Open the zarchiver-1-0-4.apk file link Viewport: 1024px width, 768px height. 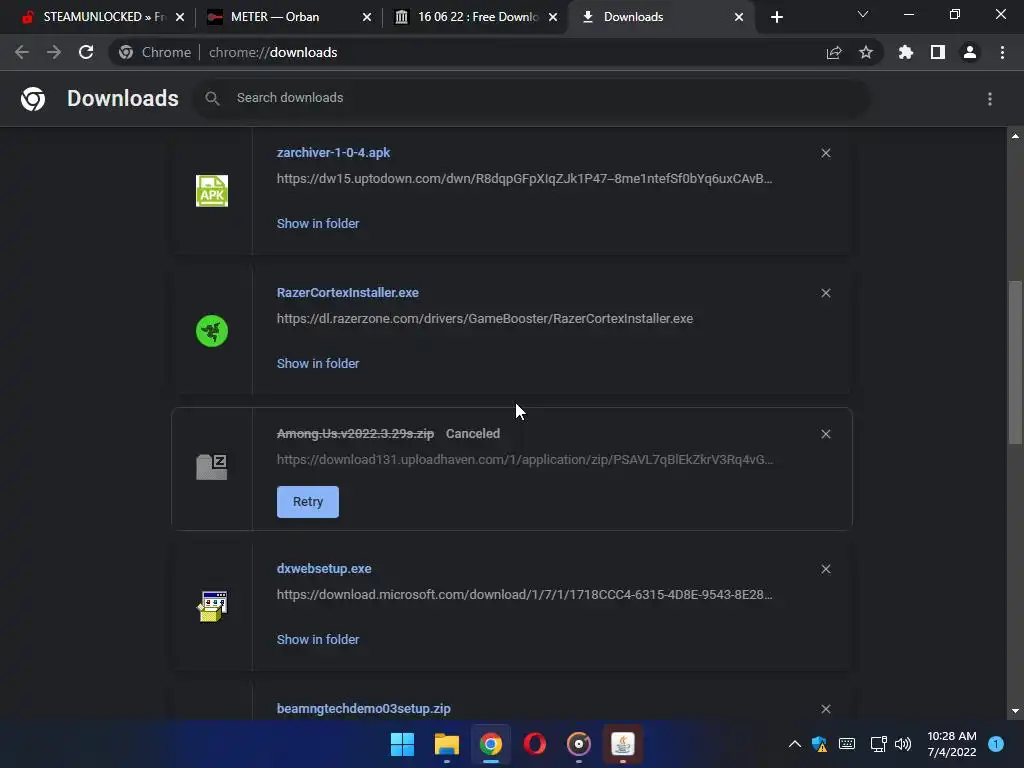click(333, 153)
